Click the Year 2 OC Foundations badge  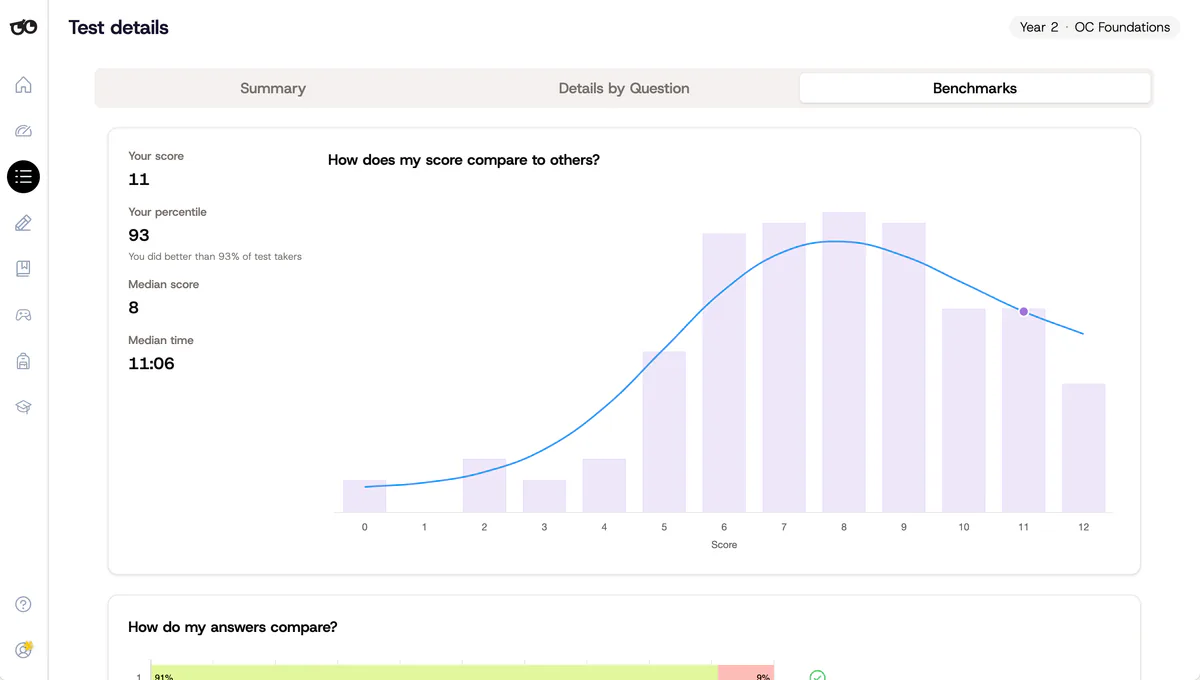pos(1095,27)
